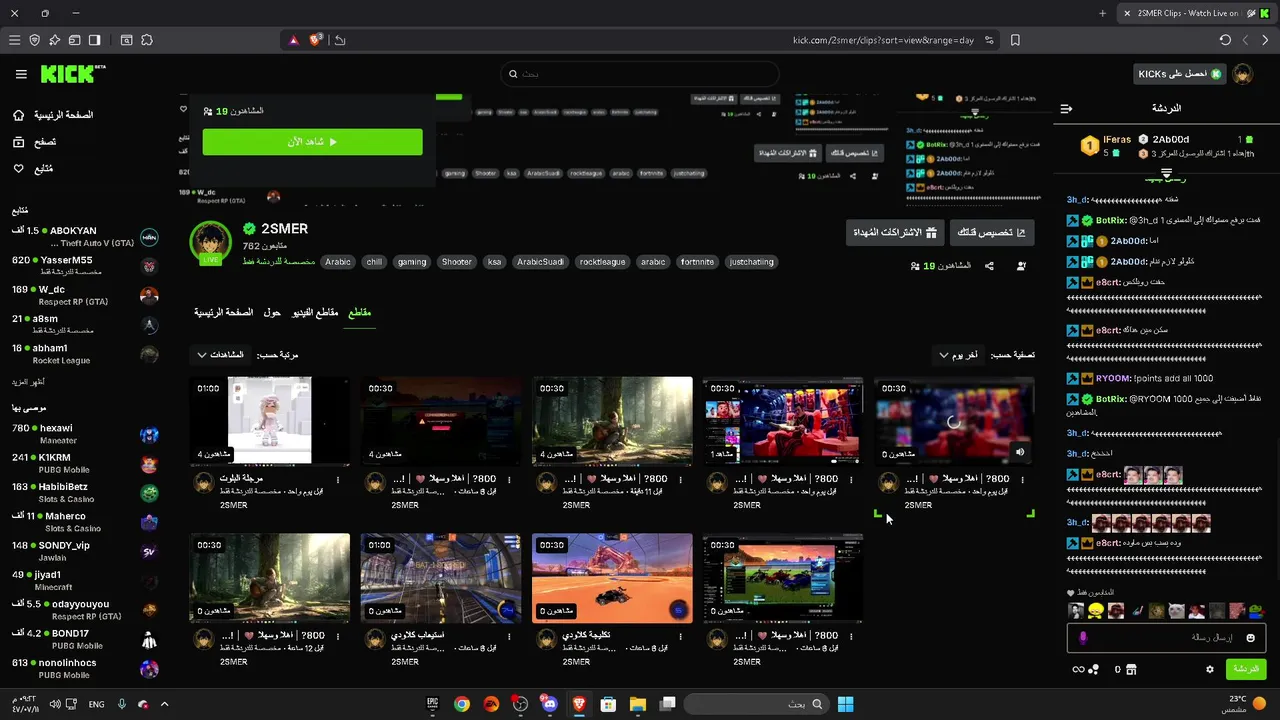This screenshot has height=720, width=1280.
Task: Open File Explorer from the taskbar
Action: pos(638,704)
